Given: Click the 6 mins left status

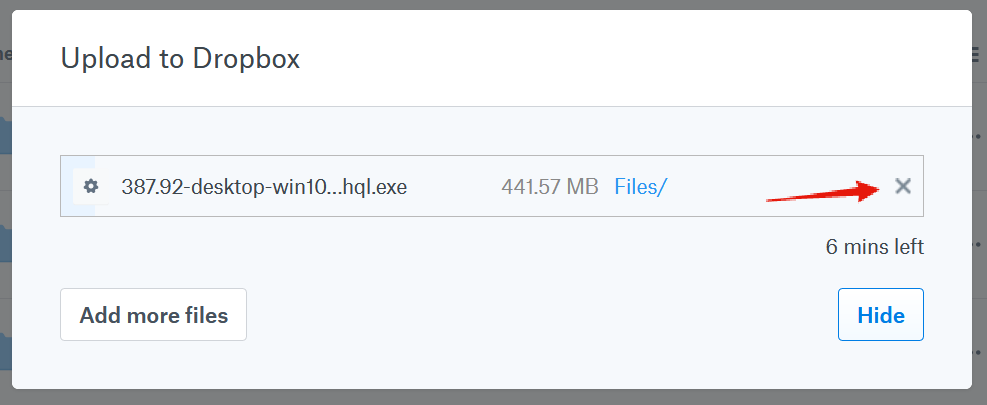Looking at the screenshot, I should 874,246.
